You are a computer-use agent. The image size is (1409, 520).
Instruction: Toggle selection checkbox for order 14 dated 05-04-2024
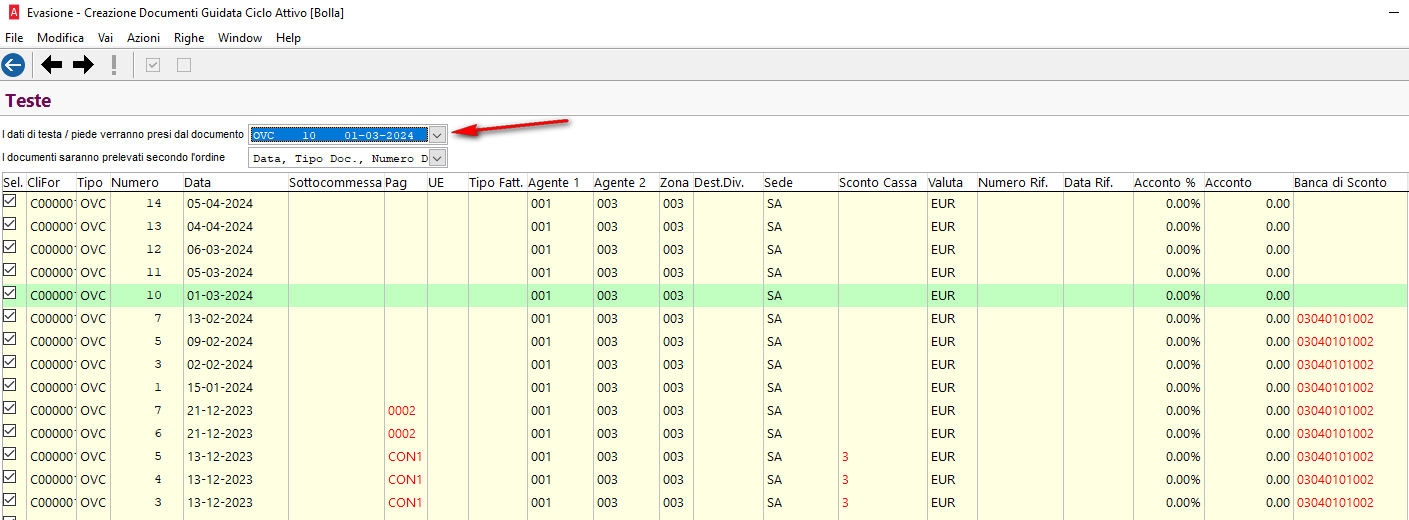[10, 201]
